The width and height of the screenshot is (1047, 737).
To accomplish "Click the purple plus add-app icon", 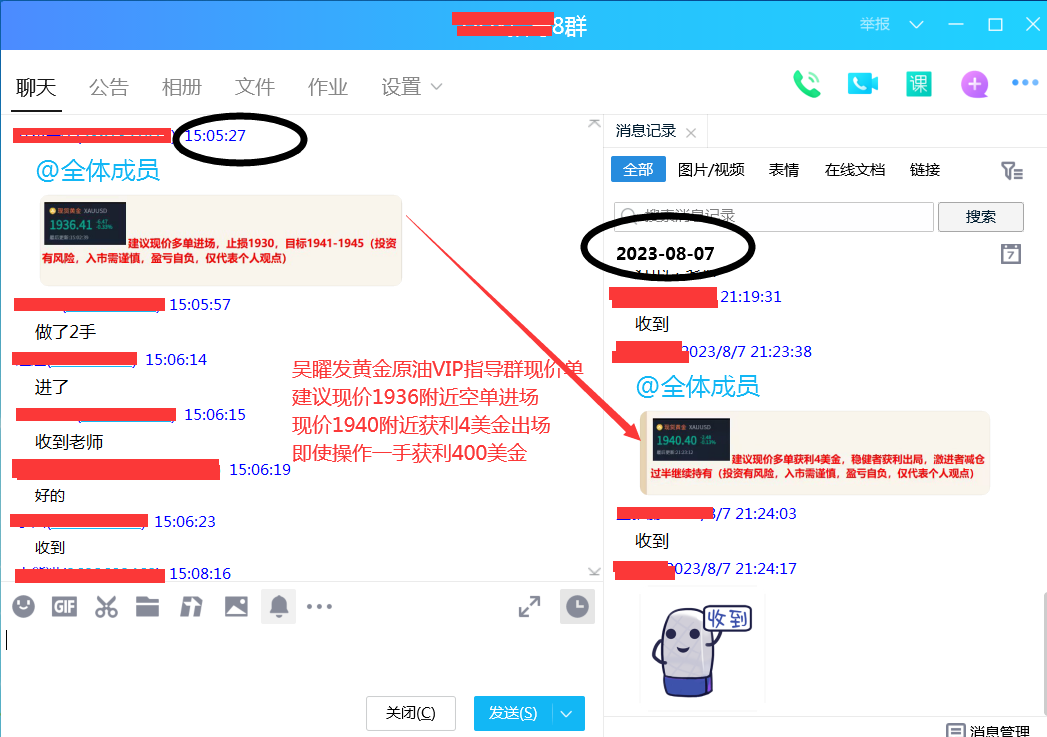I will [x=975, y=84].
